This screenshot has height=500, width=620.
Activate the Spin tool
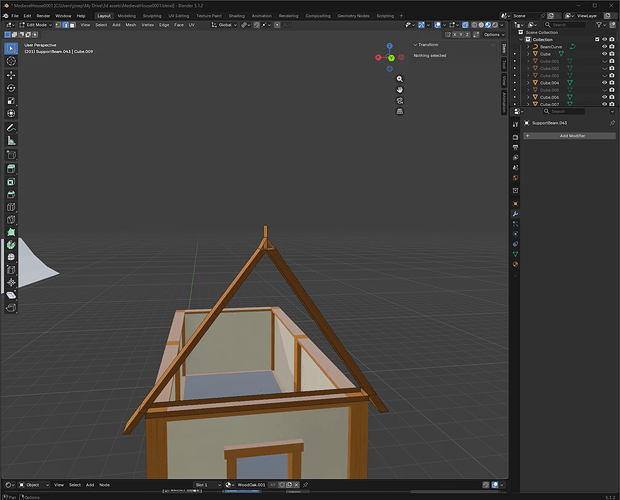coord(11,245)
